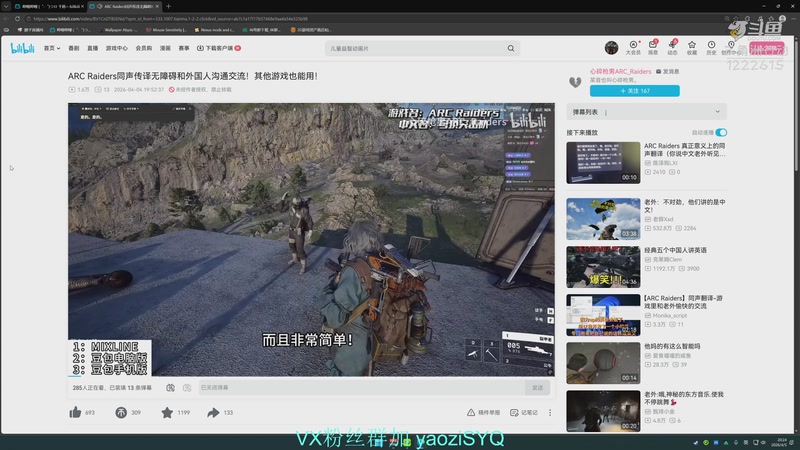Open thumbnail for 【ARC Raiders】同声翻译 video
800x450 pixels.
tap(603, 315)
